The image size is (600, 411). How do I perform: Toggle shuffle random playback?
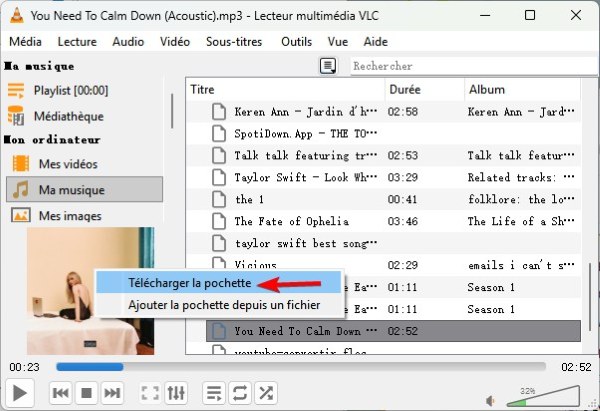[x=266, y=393]
